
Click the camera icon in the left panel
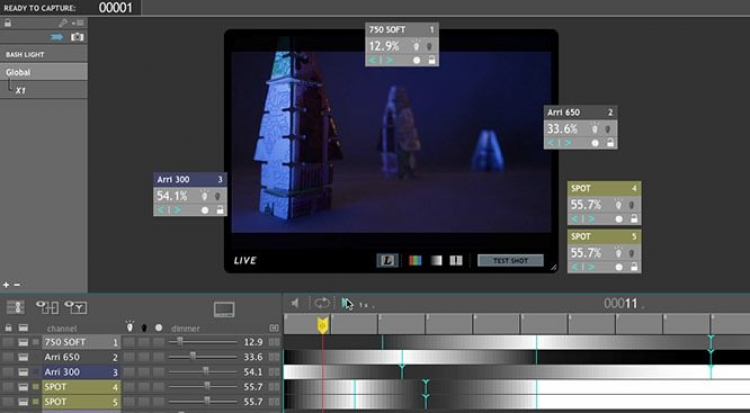pos(77,37)
